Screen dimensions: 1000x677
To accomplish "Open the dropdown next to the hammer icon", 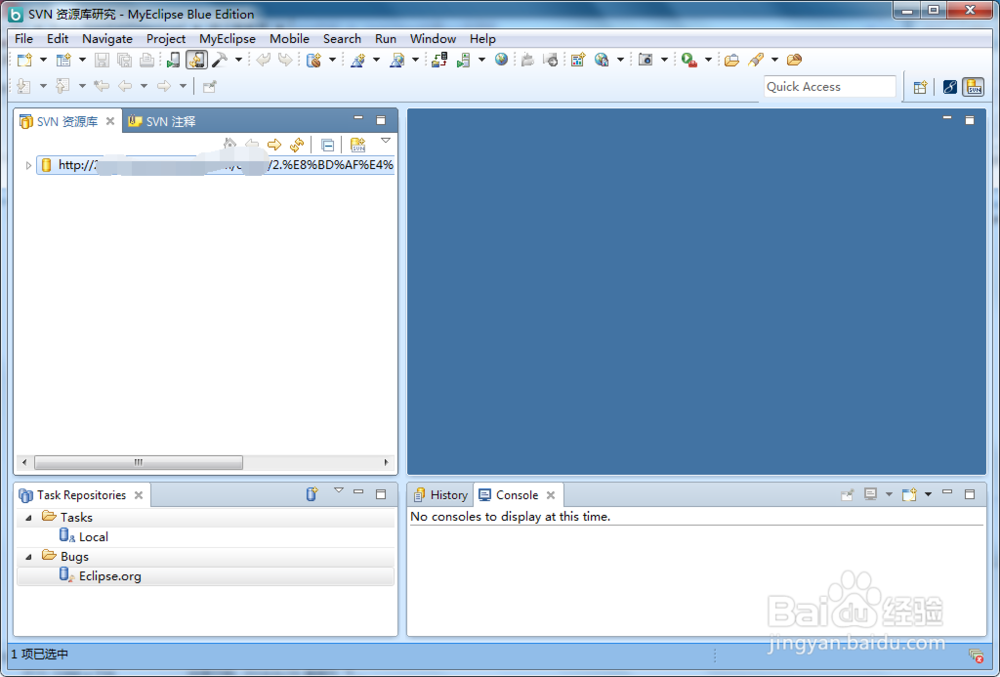I will (x=239, y=60).
